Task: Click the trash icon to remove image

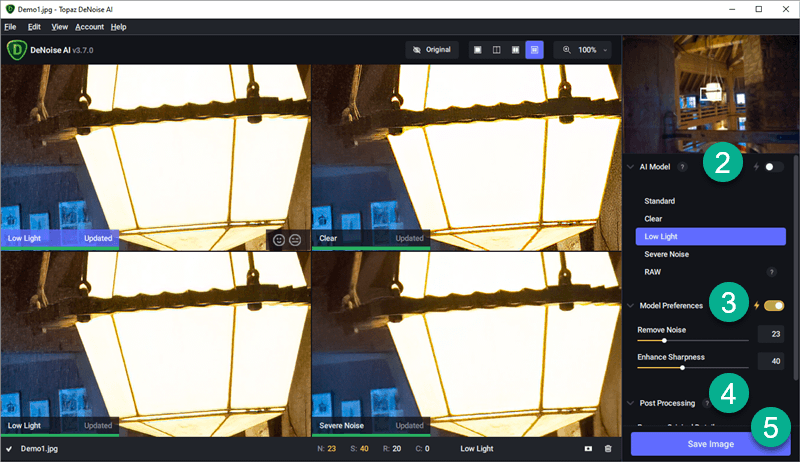Action: [608, 449]
